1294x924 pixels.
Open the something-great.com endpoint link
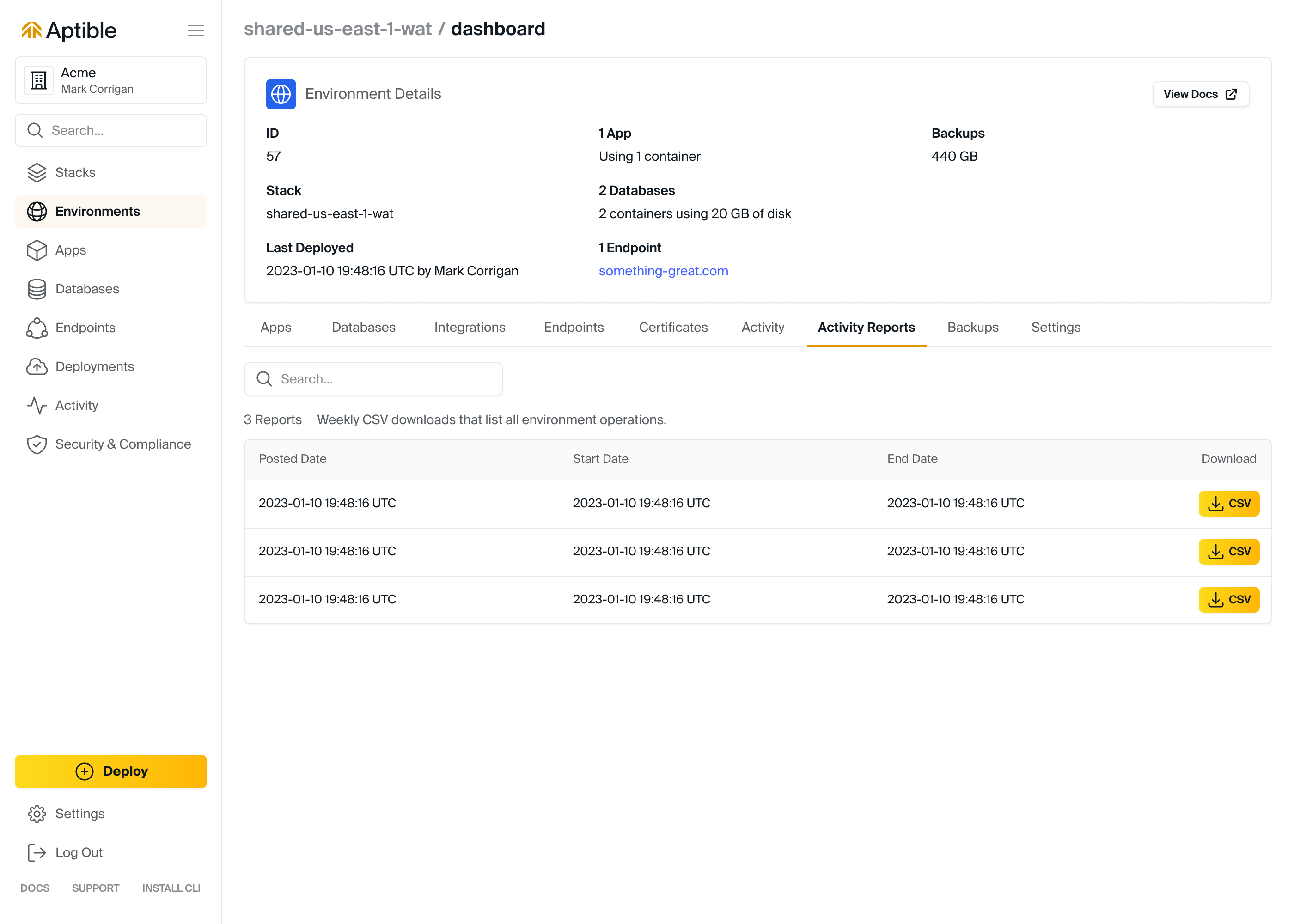point(663,271)
